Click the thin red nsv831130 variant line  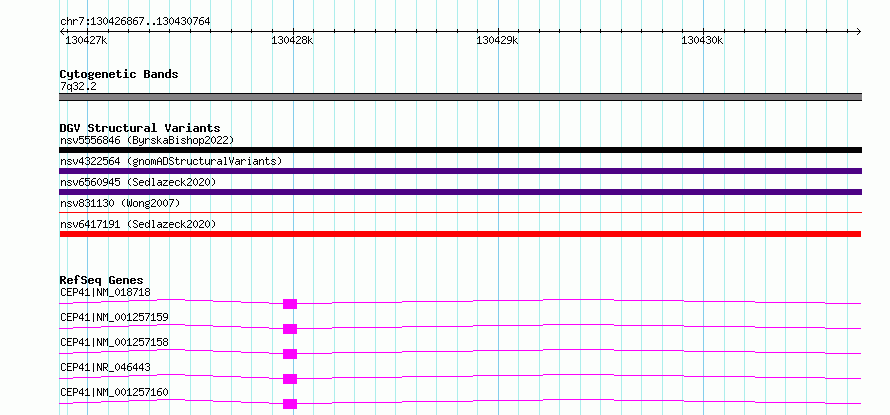coord(460,213)
